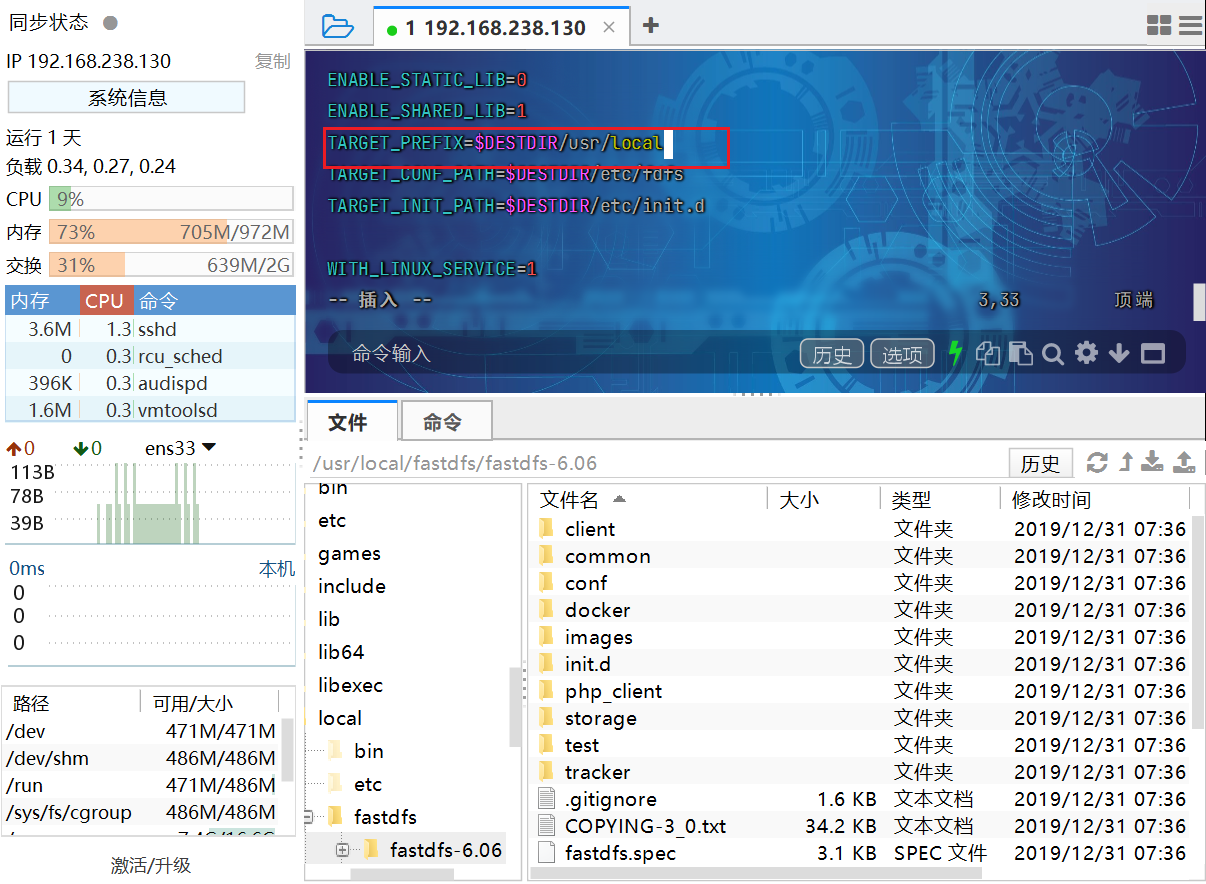The width and height of the screenshot is (1206, 884).
Task: Select the tracker folder row
Action: tap(860, 772)
